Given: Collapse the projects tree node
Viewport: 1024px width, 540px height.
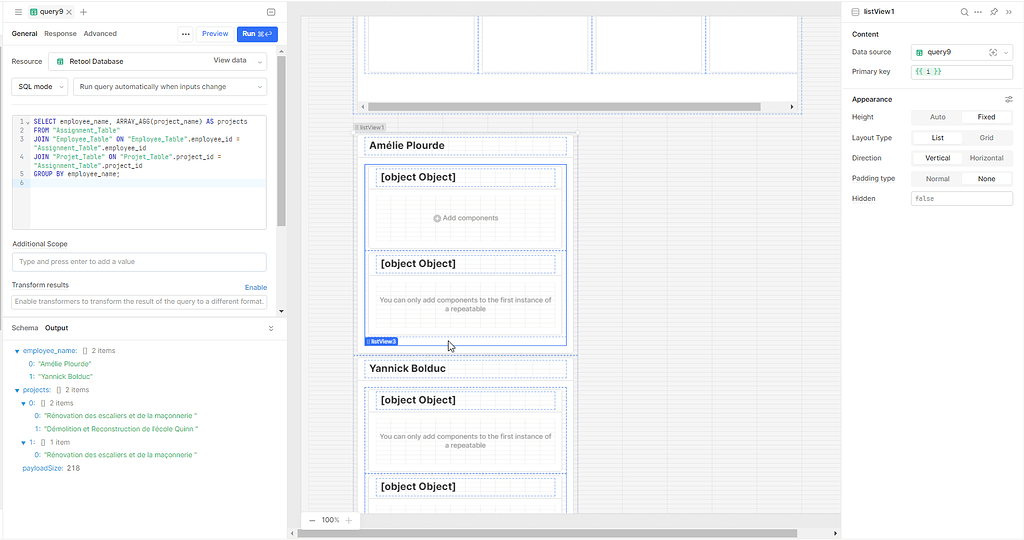Looking at the screenshot, I should click(x=16, y=390).
